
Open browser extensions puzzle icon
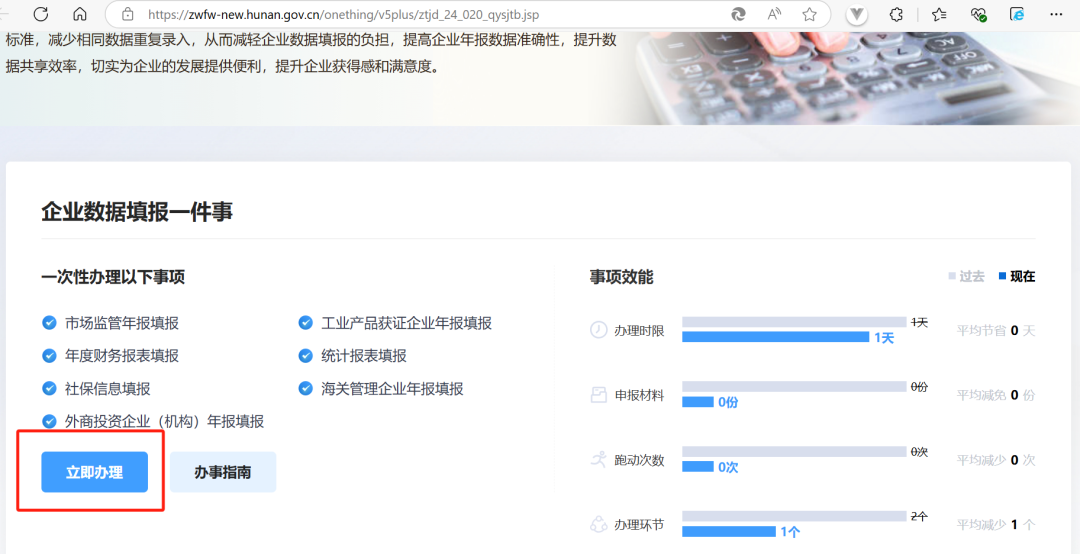[x=896, y=14]
